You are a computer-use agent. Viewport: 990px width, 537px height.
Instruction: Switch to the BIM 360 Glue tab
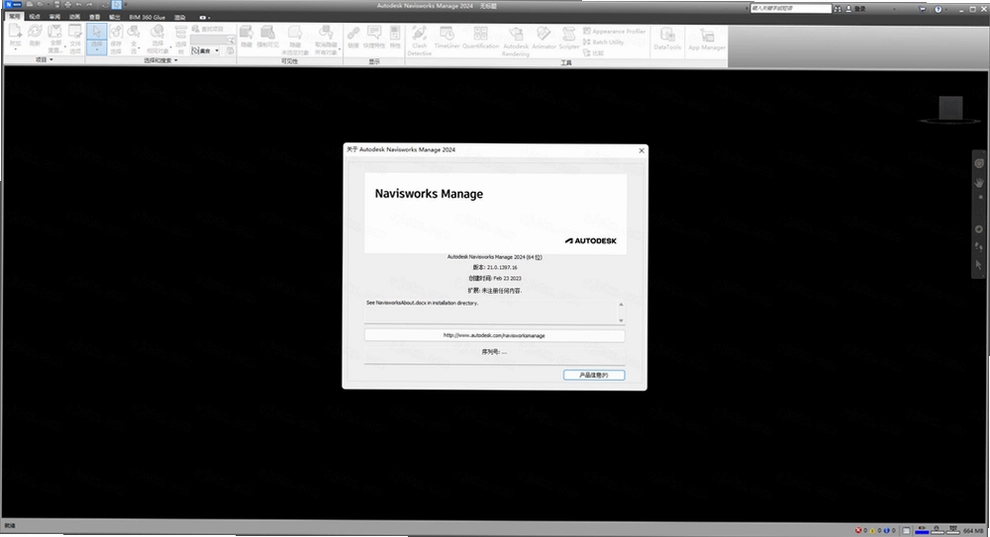click(x=147, y=17)
